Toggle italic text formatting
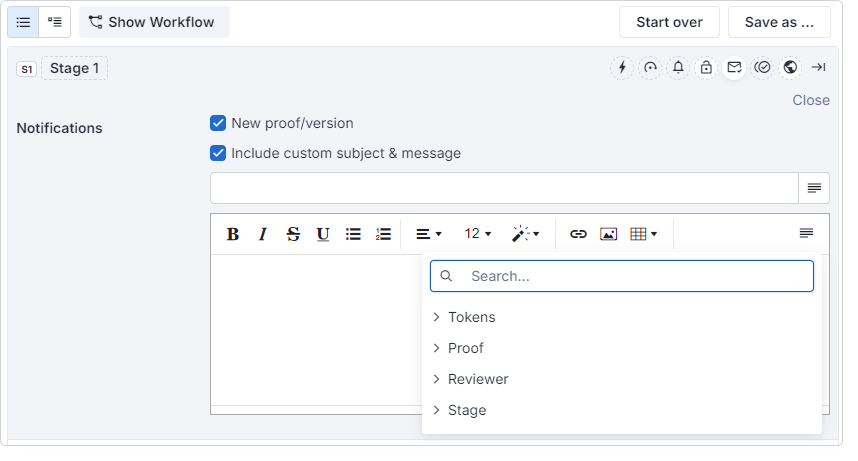 point(263,234)
